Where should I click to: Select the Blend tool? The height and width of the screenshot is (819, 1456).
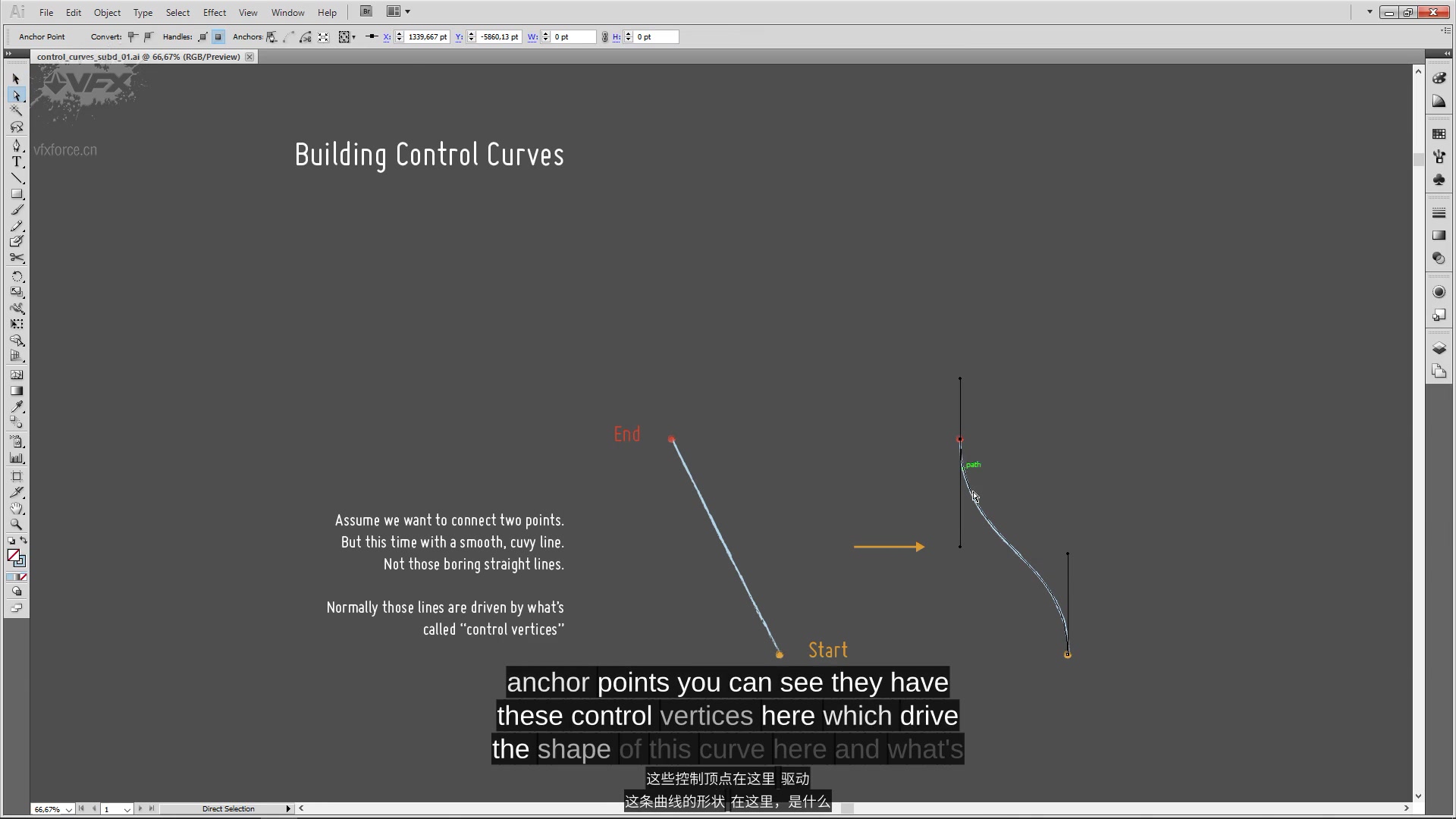[16, 423]
